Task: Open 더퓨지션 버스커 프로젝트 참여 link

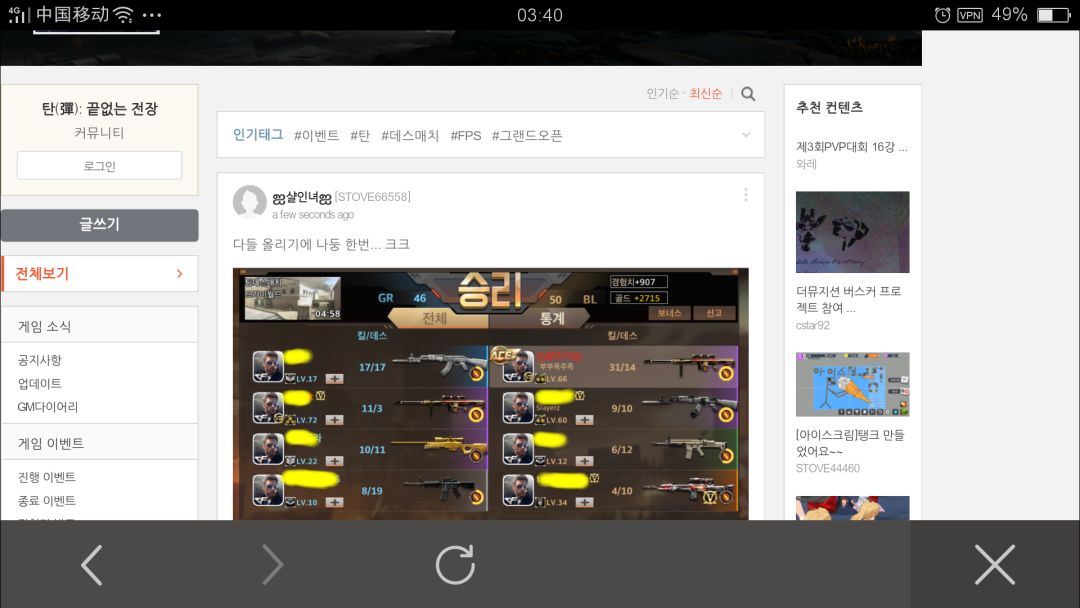Action: [849, 300]
